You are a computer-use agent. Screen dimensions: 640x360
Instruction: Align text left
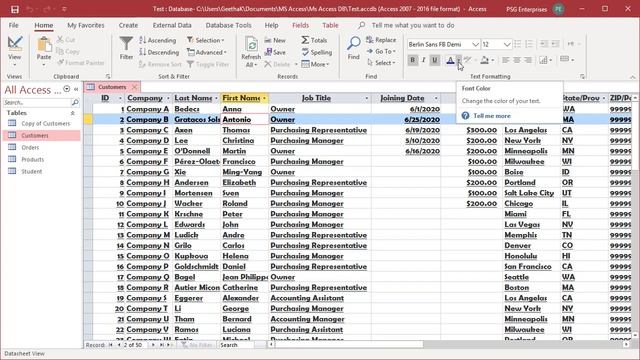[x=505, y=60]
